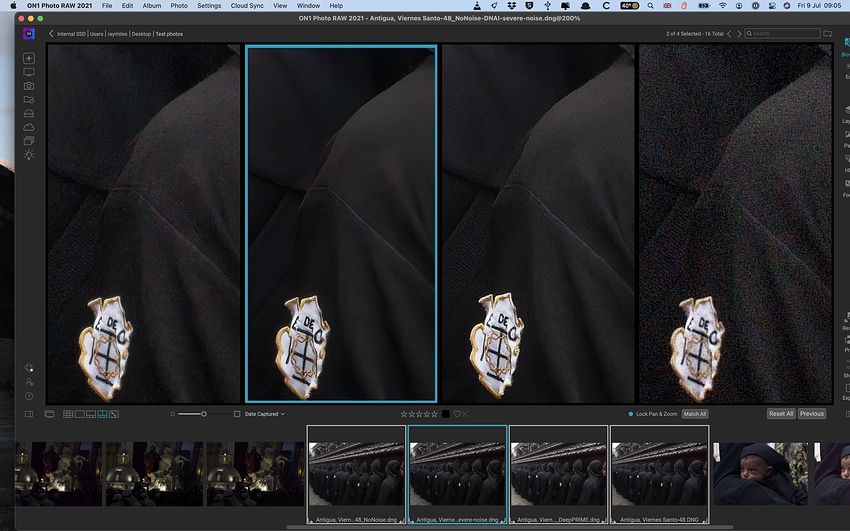Image resolution: width=850 pixels, height=531 pixels.
Task: Open the Album menu
Action: [151, 6]
